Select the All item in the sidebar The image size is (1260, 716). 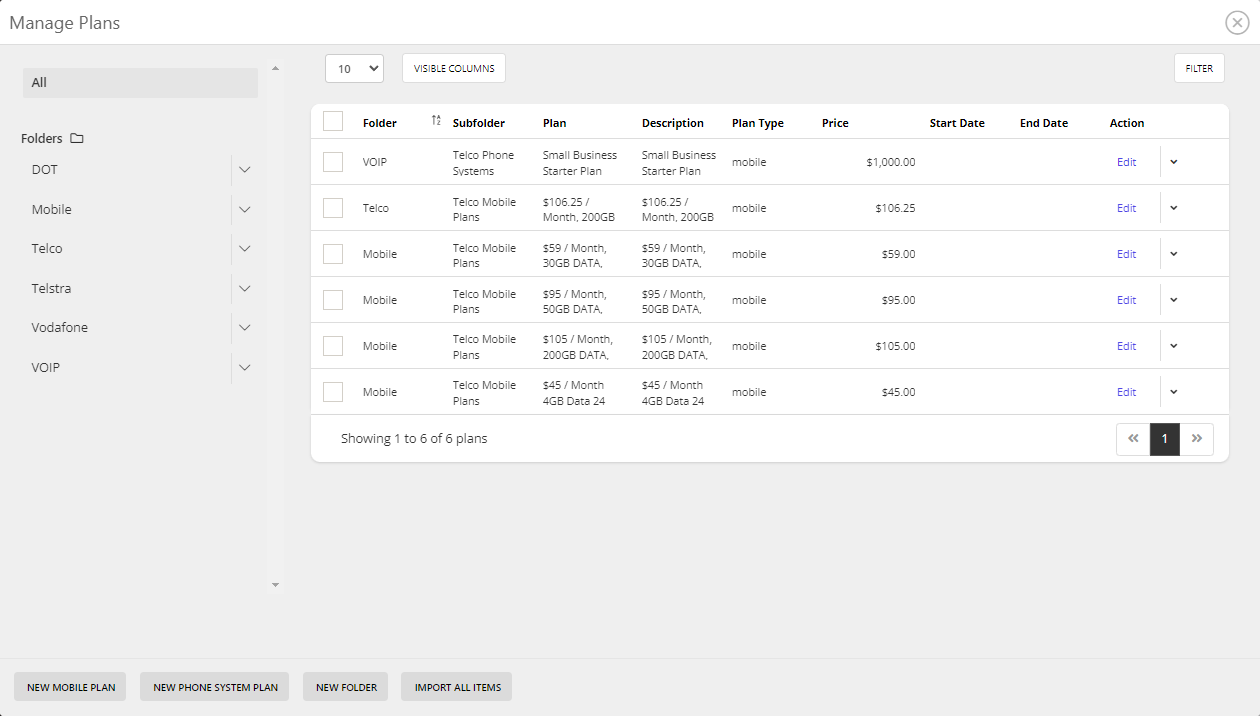tap(140, 83)
